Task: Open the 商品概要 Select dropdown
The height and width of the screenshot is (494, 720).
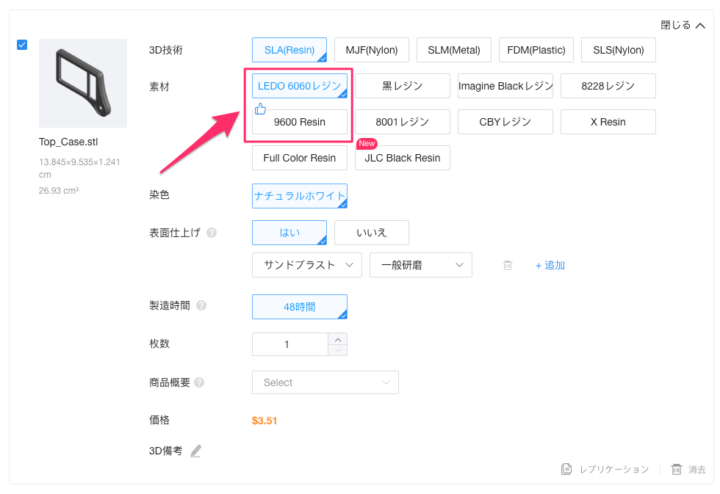Action: click(x=325, y=382)
